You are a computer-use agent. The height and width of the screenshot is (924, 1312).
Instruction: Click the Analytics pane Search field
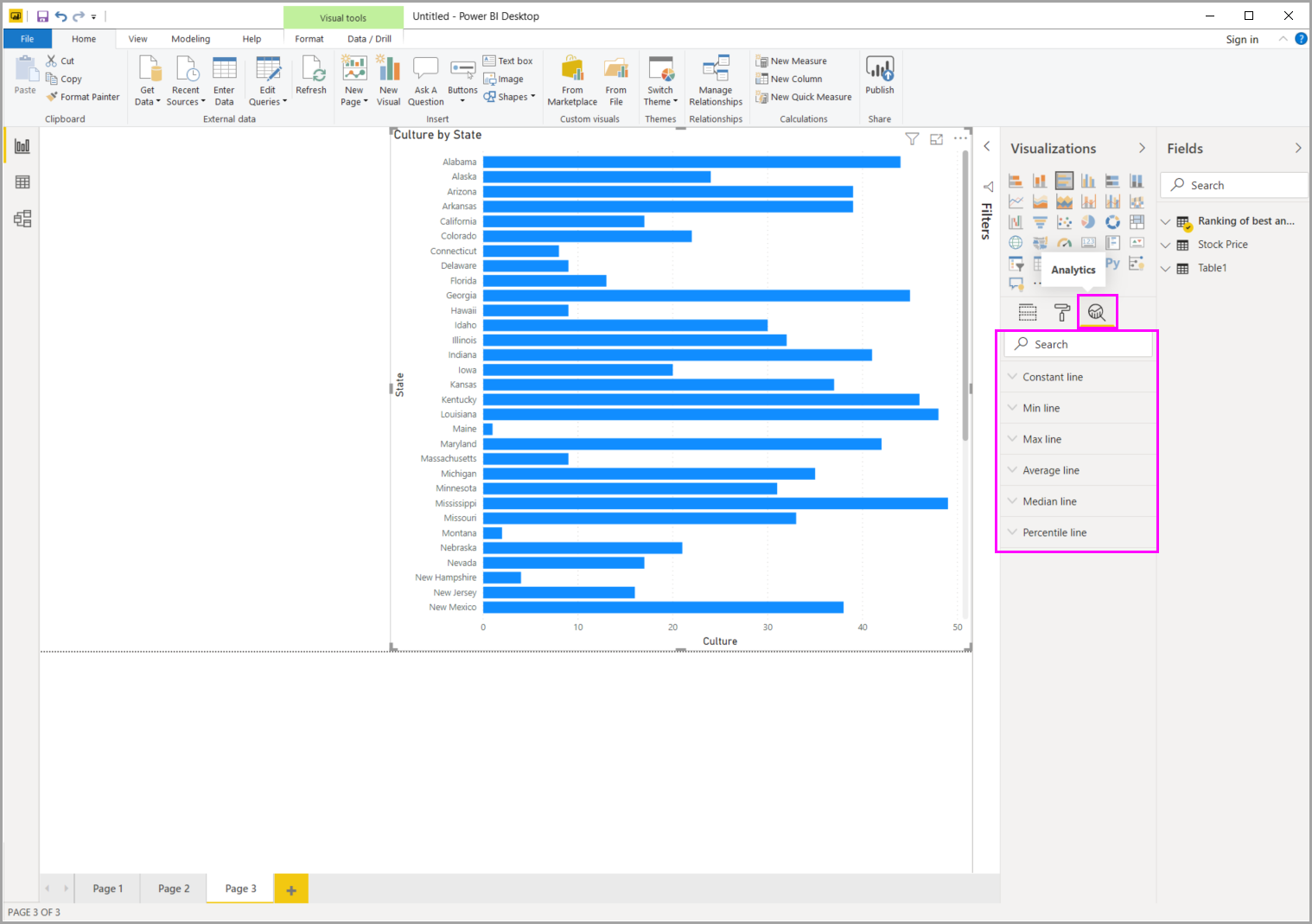tap(1078, 344)
